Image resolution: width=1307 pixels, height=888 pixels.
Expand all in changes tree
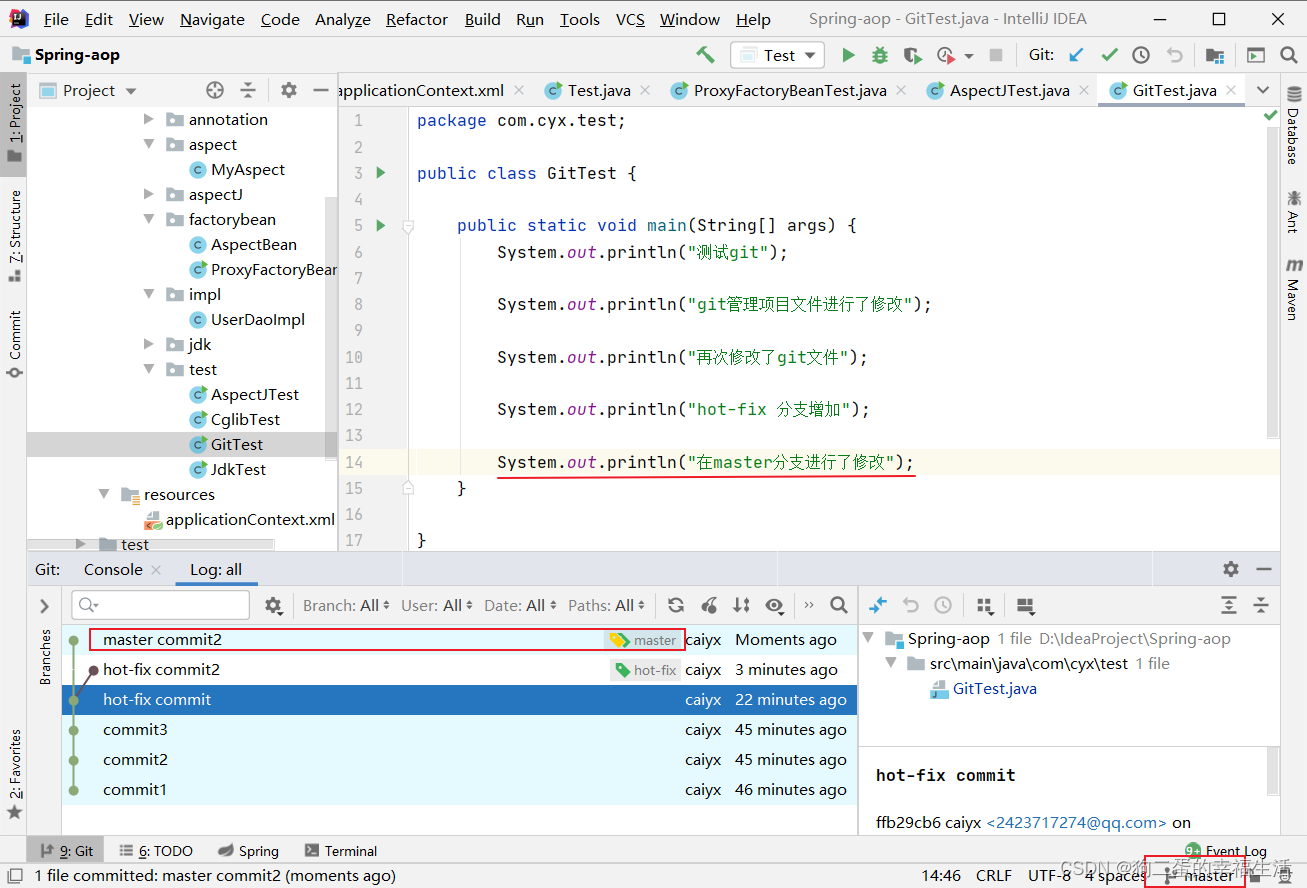[x=1229, y=605]
